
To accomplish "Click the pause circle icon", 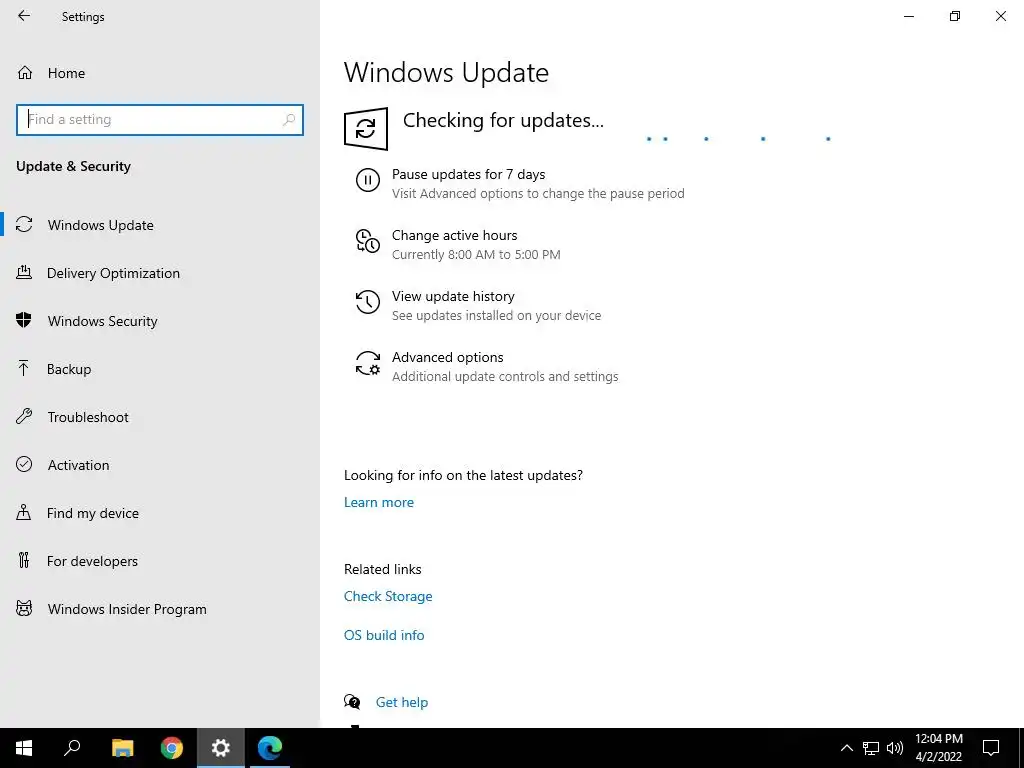I will pyautogui.click(x=368, y=180).
